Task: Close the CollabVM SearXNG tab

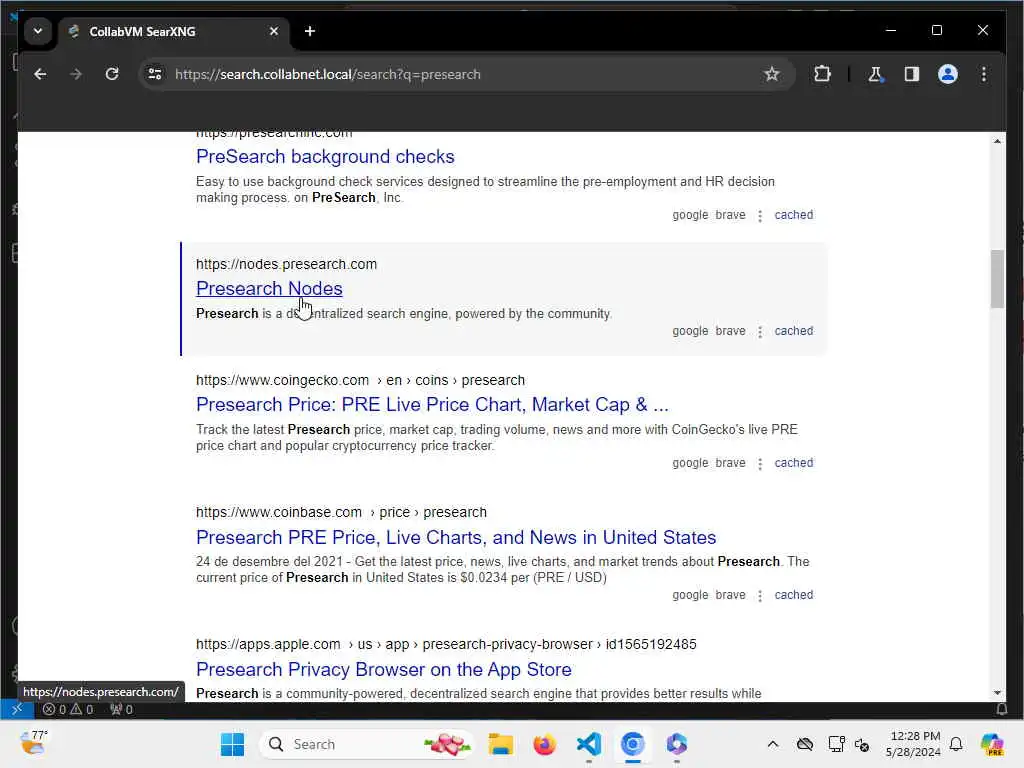Action: (274, 31)
